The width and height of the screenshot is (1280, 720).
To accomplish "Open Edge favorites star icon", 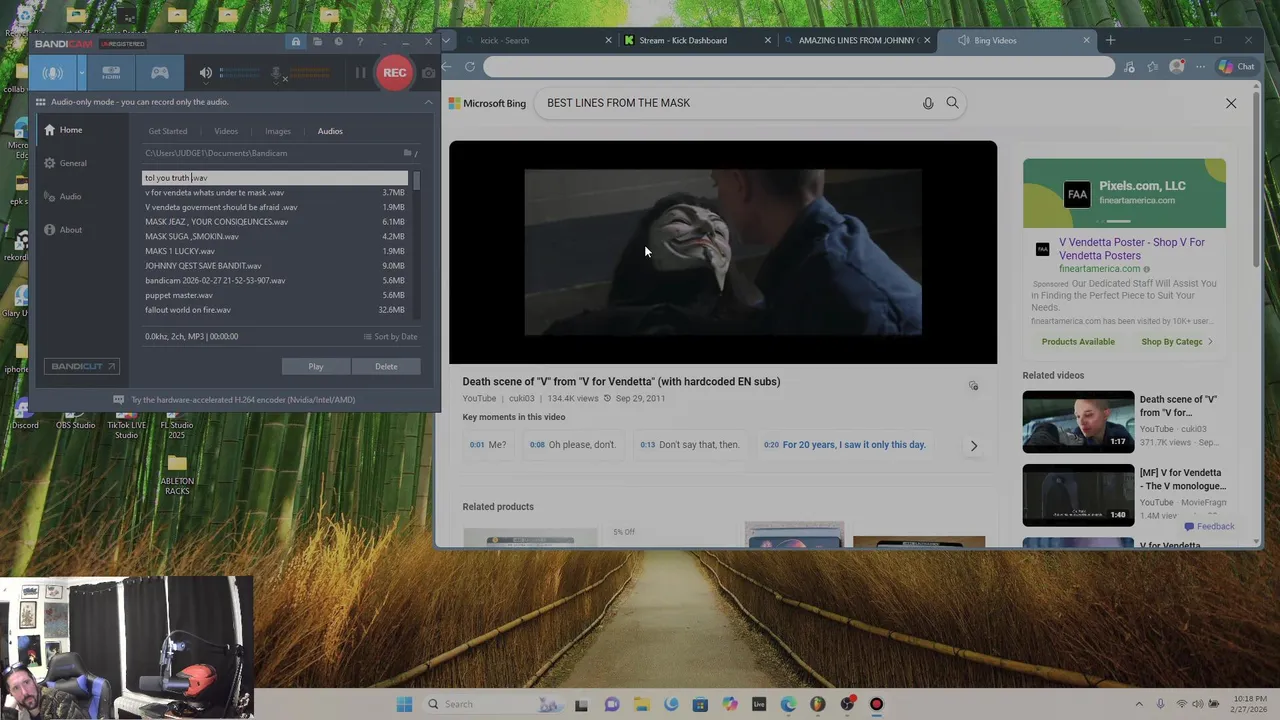I will point(1153,67).
